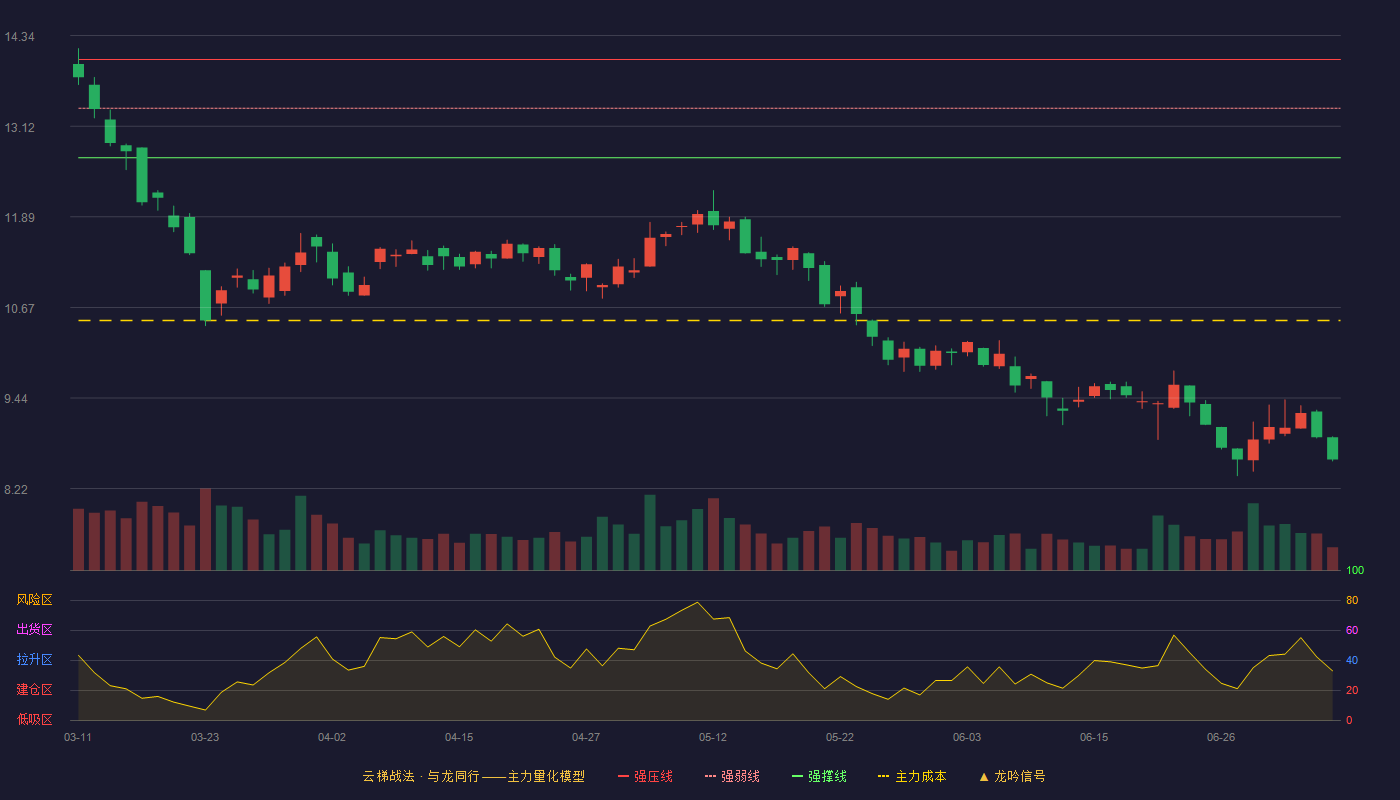Toggle the 主力成本 legend item
1400x800 pixels.
coord(912,776)
